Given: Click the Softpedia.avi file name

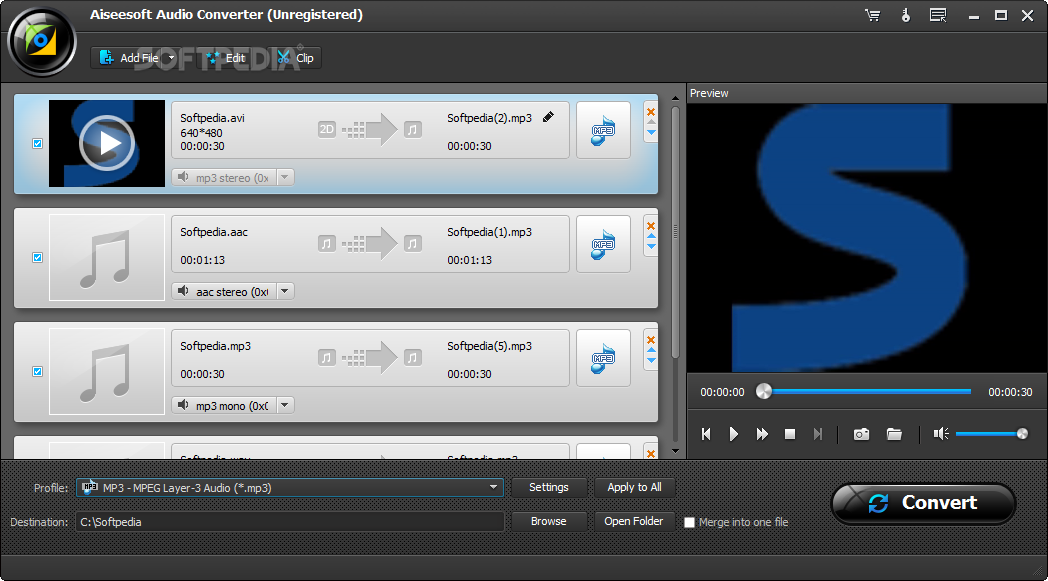Looking at the screenshot, I should point(212,118).
